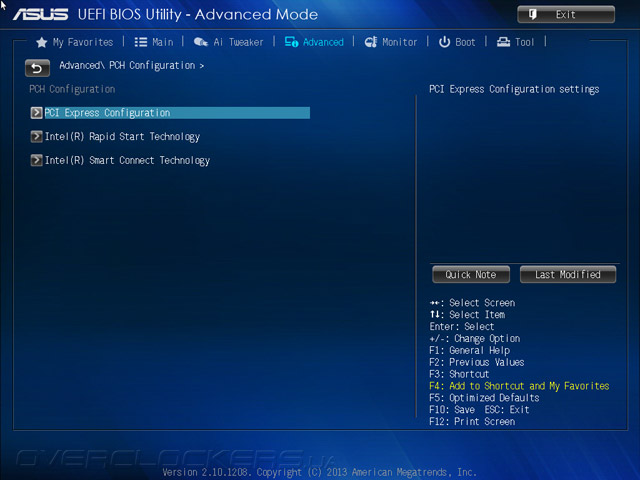This screenshot has width=640, height=480.
Task: Click 'F4: Add to Shortcut and My Favorites'
Action: (x=519, y=386)
